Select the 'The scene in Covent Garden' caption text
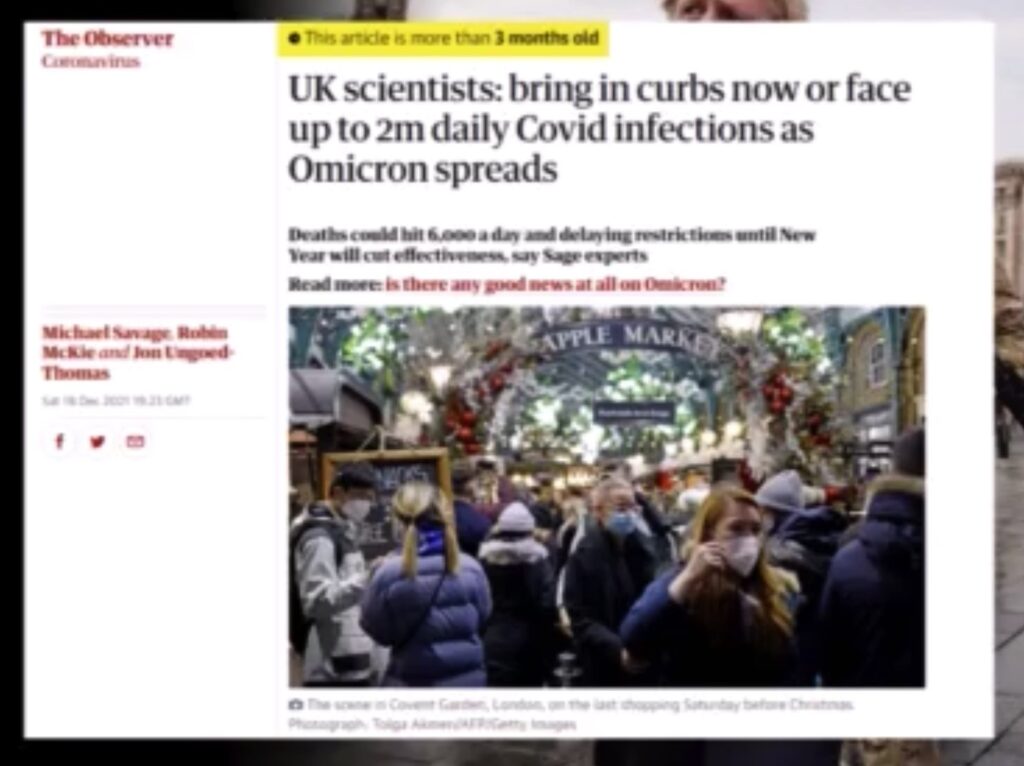This screenshot has height=766, width=1024. (580, 705)
